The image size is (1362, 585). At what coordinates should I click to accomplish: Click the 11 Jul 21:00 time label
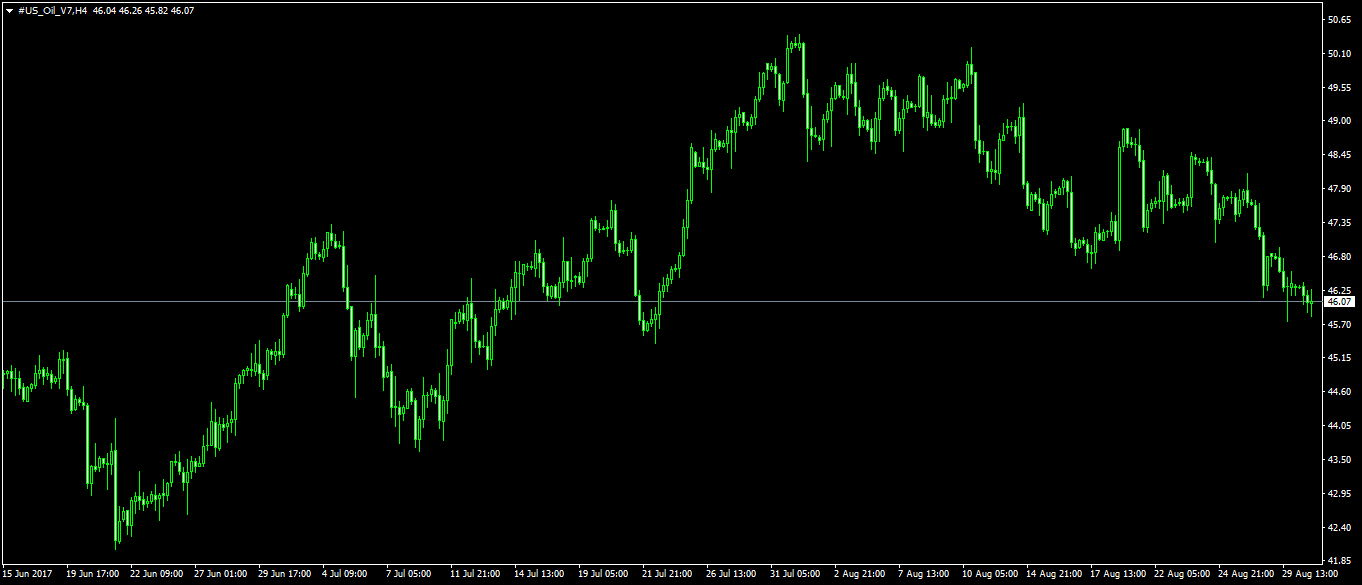pos(477,575)
